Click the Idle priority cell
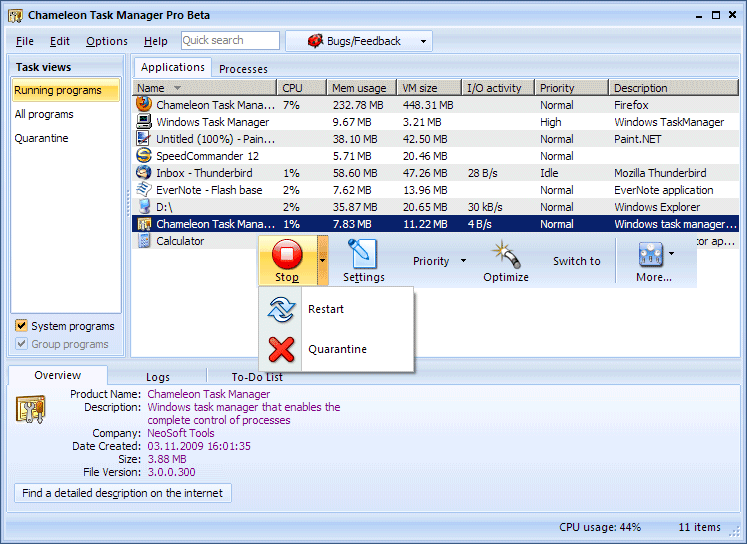747x544 pixels. pos(549,173)
